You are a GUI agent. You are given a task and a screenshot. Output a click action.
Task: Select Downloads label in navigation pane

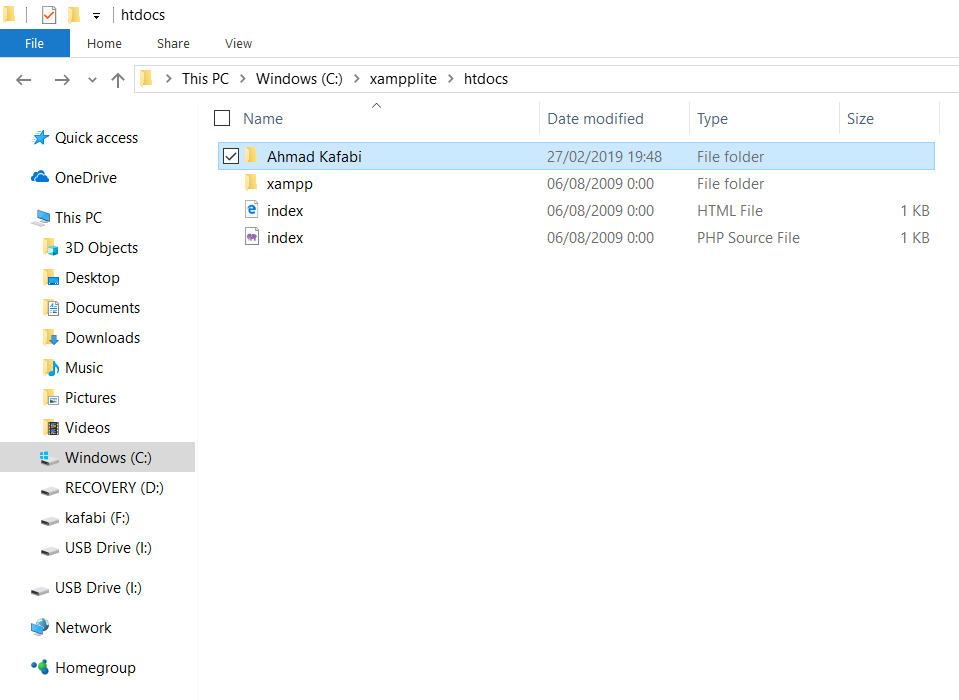click(103, 337)
